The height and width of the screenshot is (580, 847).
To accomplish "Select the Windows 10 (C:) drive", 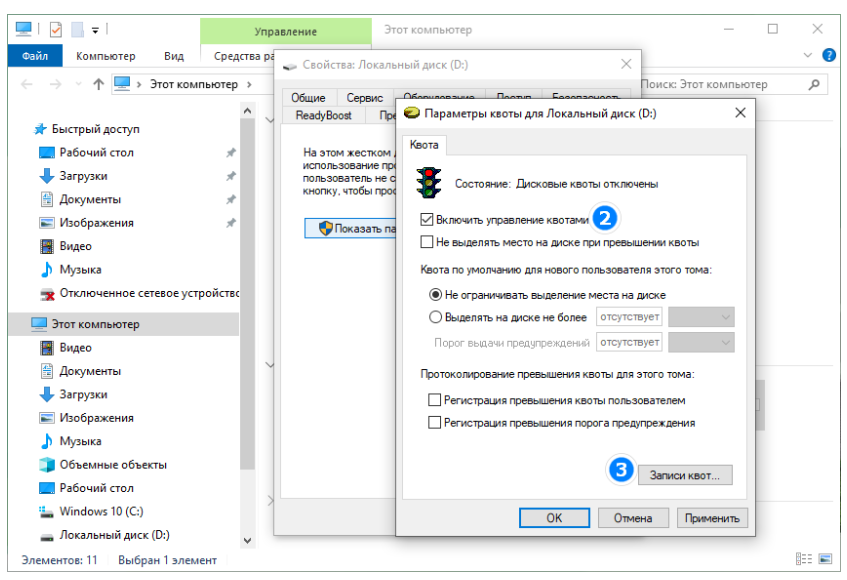I will click(x=101, y=511).
